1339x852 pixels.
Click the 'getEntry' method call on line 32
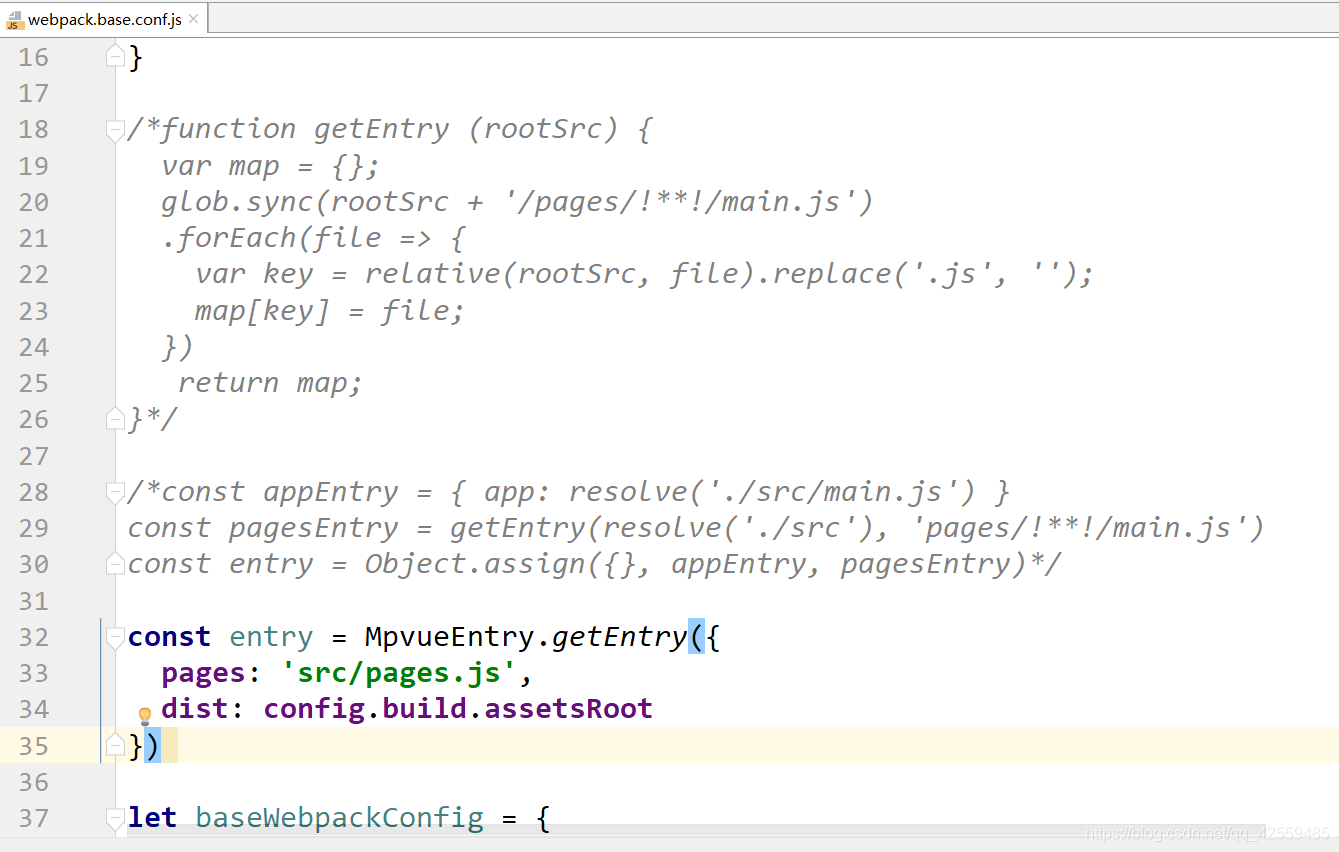(x=619, y=637)
